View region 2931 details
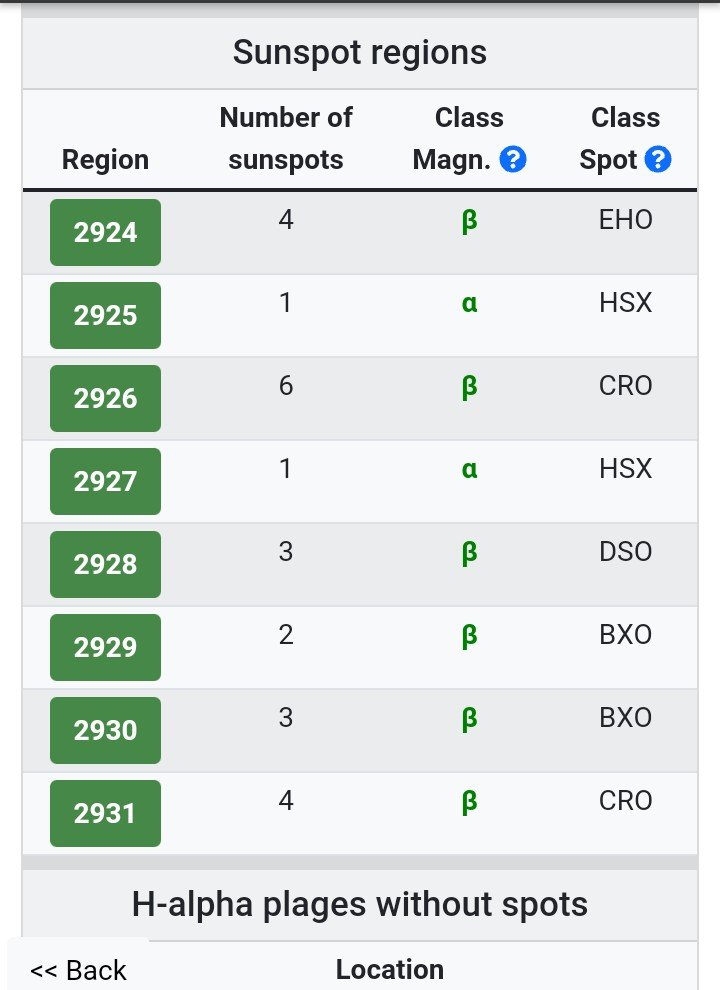The width and height of the screenshot is (720, 990). click(105, 813)
